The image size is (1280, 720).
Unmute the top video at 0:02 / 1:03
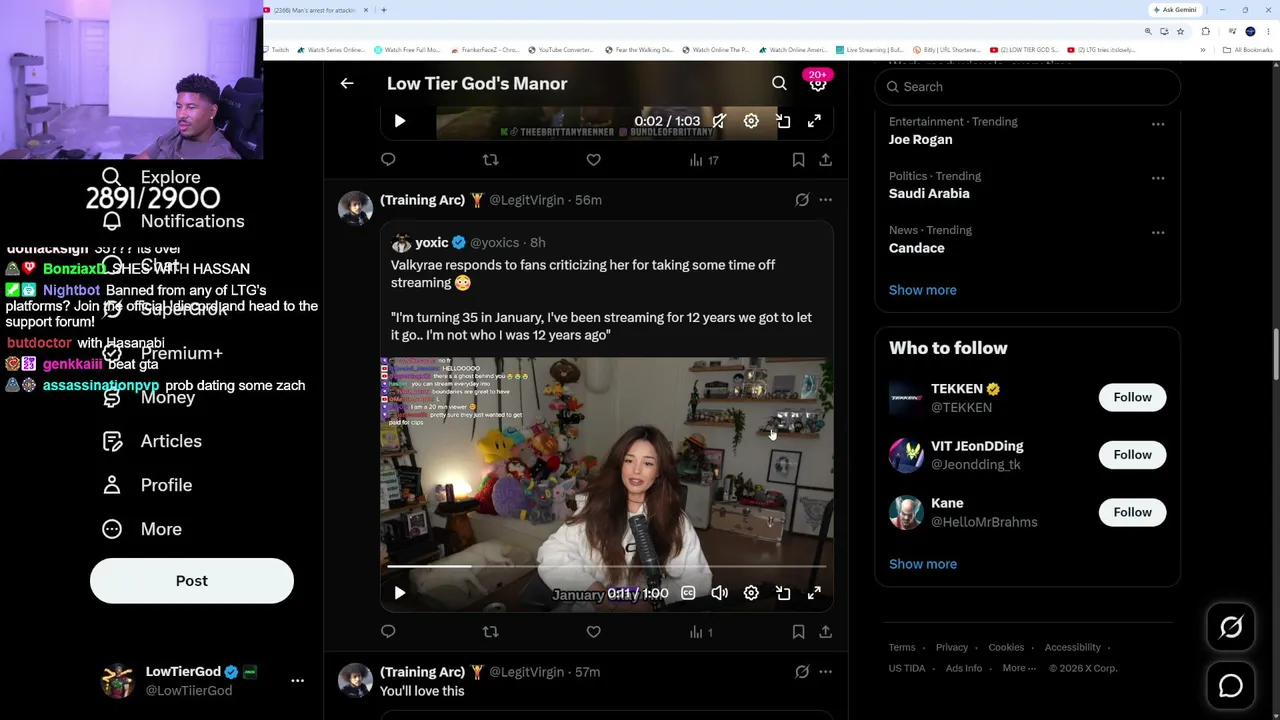[x=719, y=121]
